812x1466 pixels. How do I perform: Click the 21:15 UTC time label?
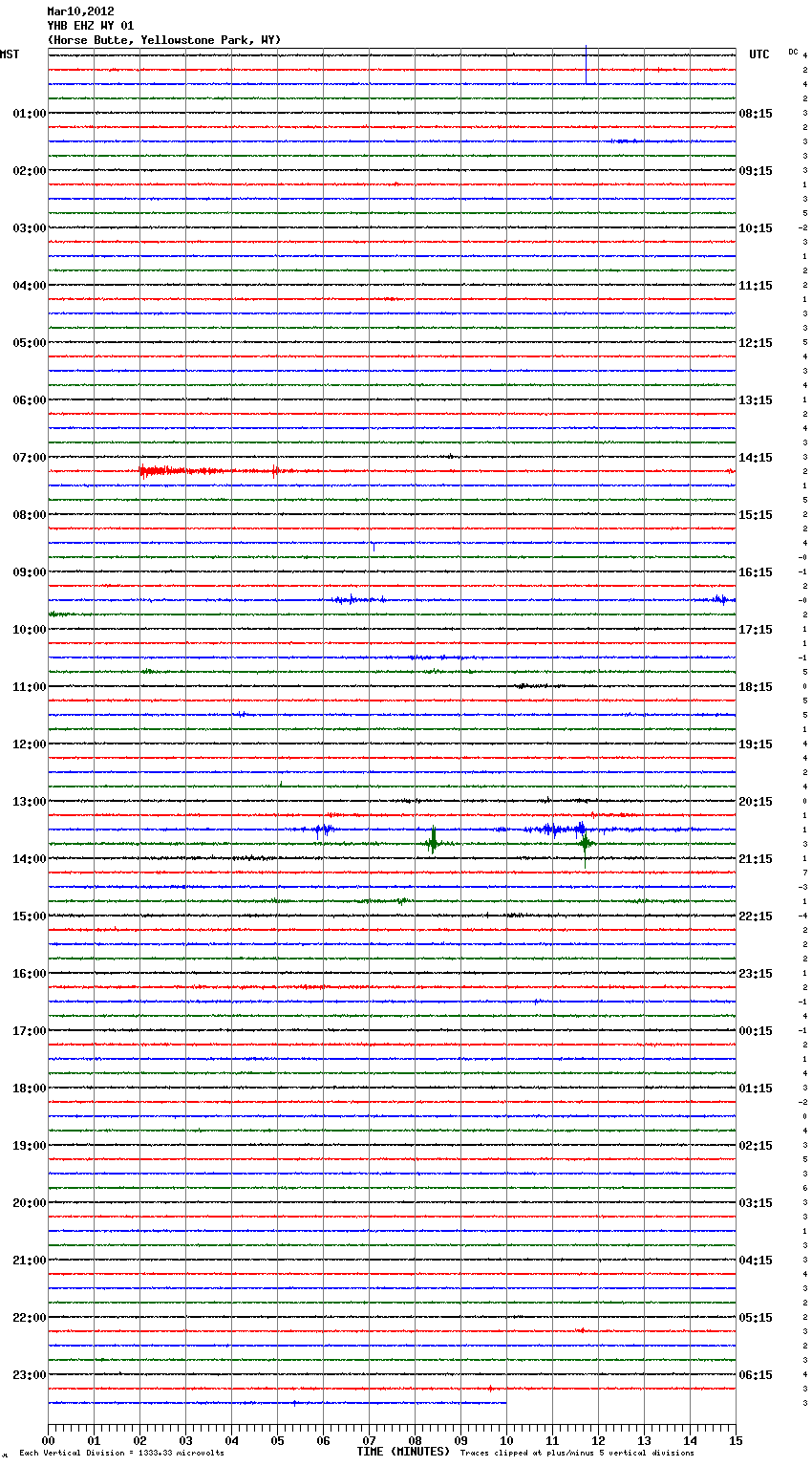pyautogui.click(x=756, y=859)
